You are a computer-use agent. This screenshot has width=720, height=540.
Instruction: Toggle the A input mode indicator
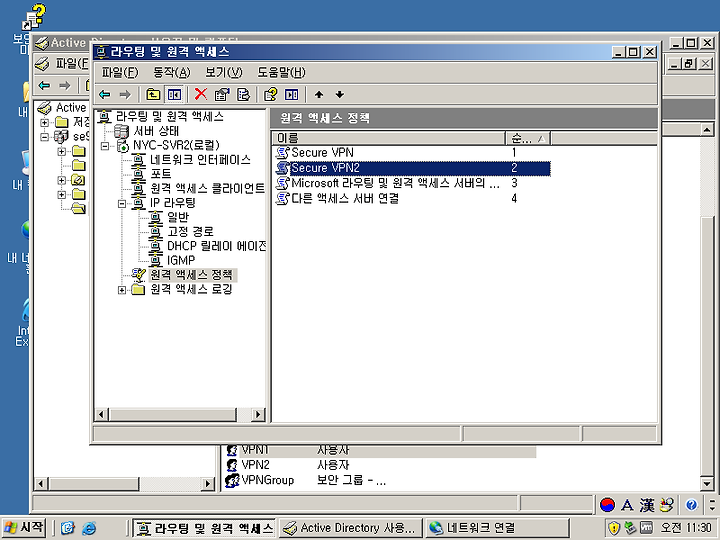click(627, 505)
